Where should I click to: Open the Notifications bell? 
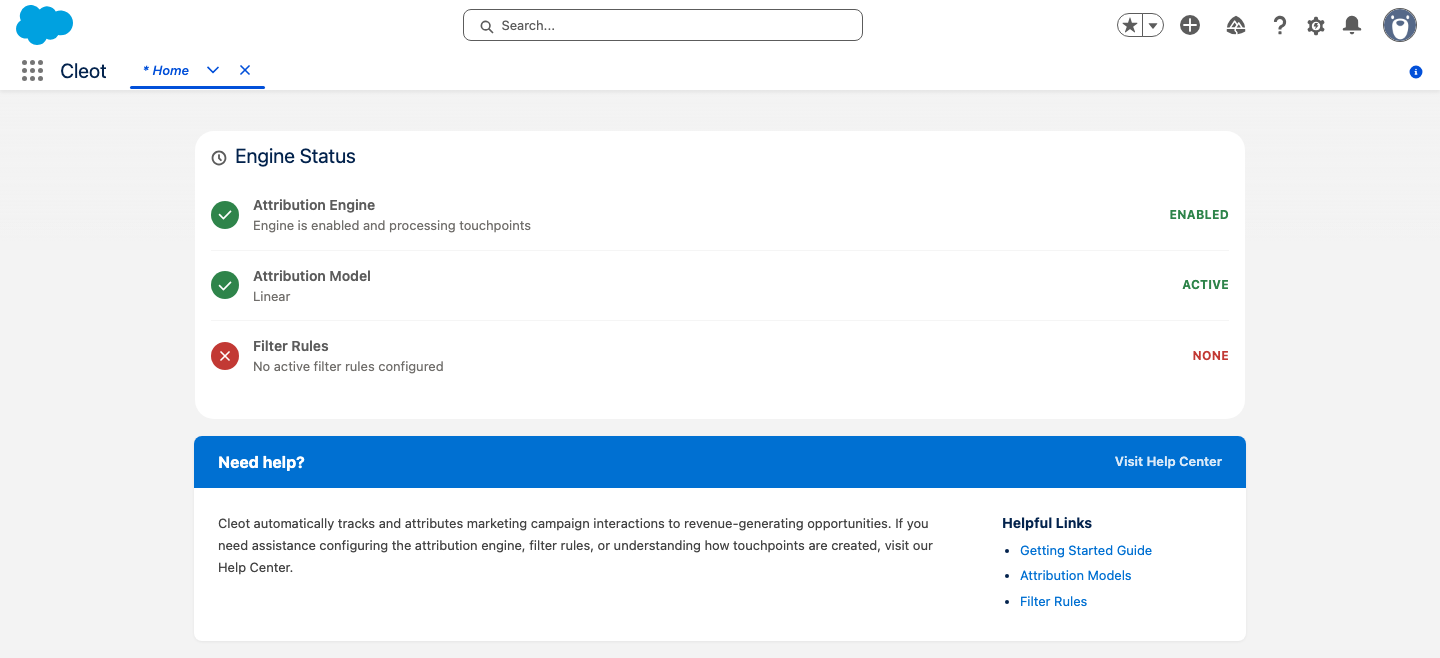pos(1352,26)
